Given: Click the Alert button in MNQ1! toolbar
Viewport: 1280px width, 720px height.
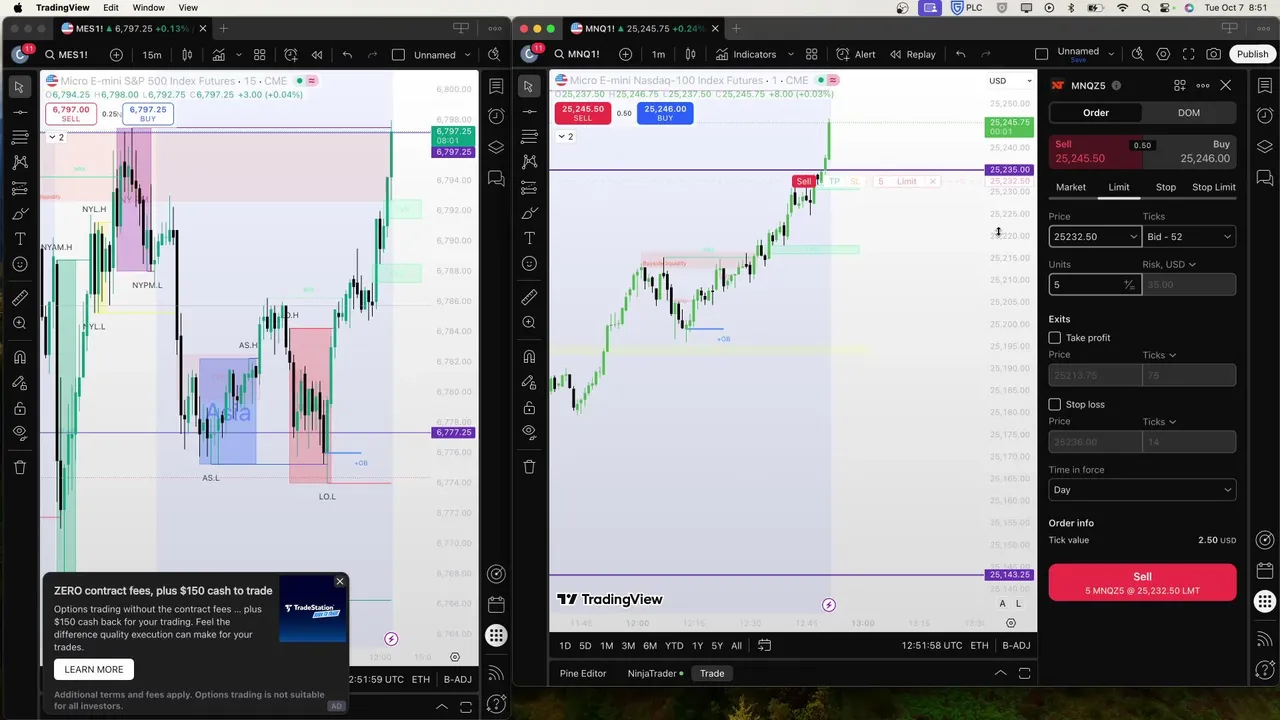Looking at the screenshot, I should coord(856,54).
